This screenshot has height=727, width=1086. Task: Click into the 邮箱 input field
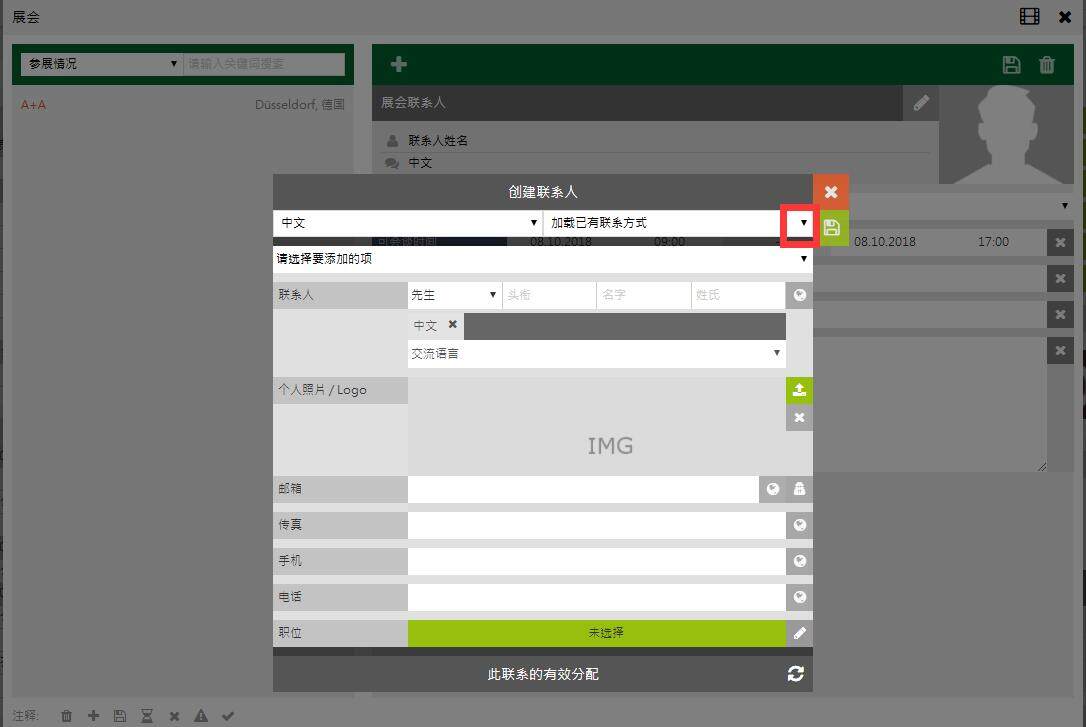583,489
